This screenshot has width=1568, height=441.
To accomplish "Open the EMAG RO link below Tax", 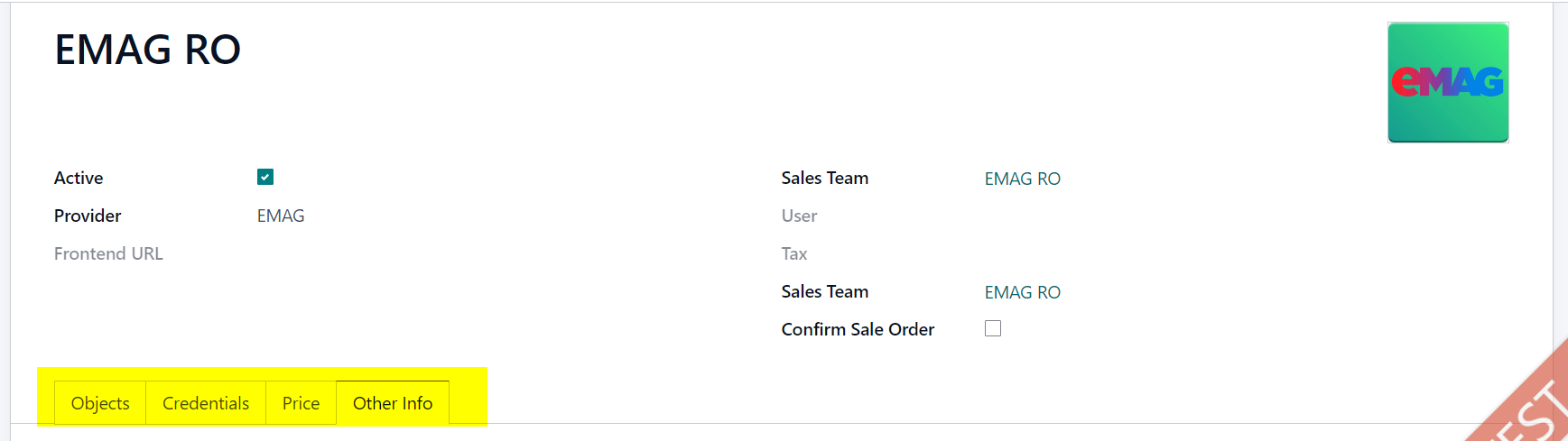I will tap(1022, 292).
